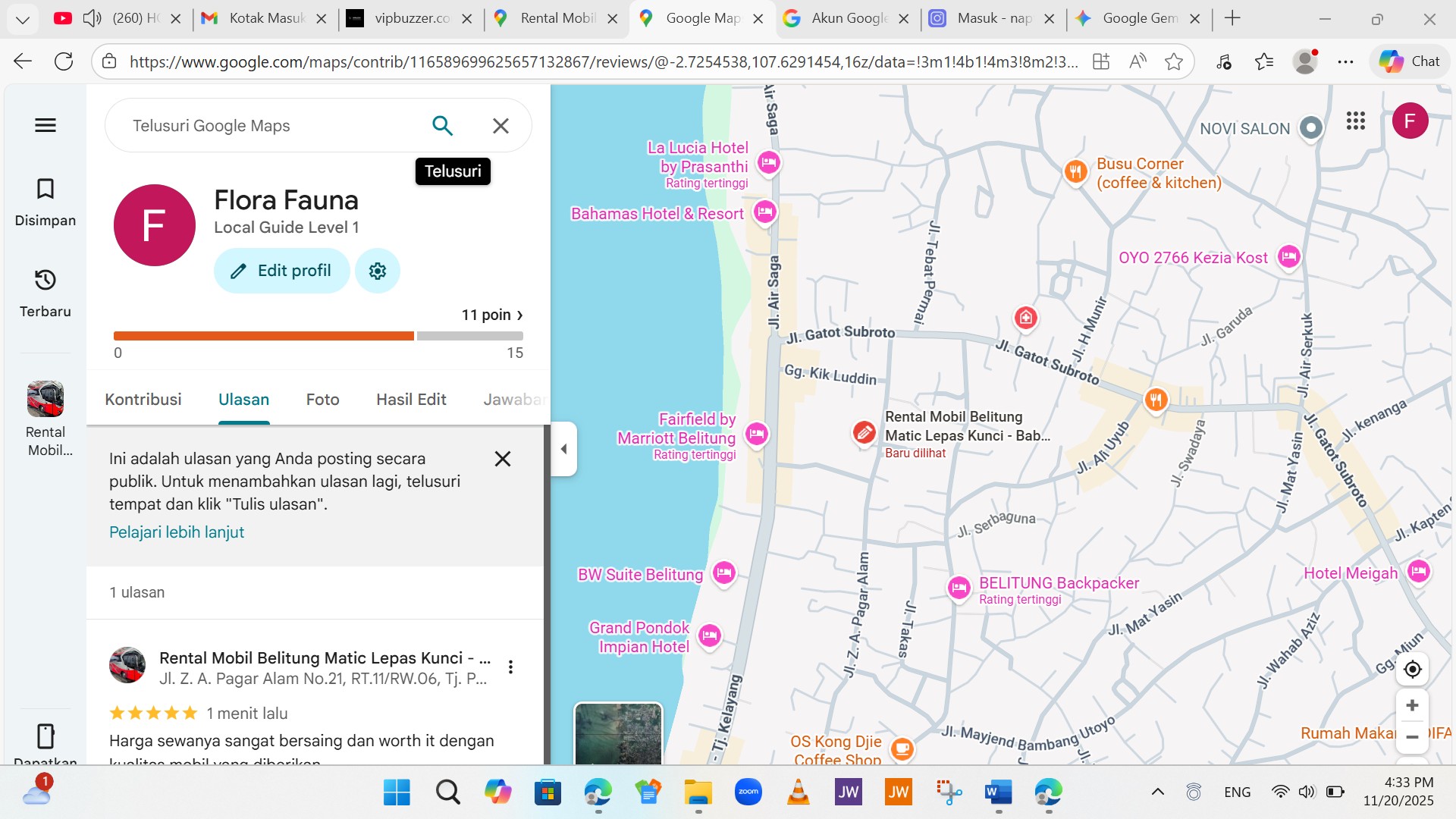
Task: Open profile settings gear icon
Action: [x=378, y=271]
